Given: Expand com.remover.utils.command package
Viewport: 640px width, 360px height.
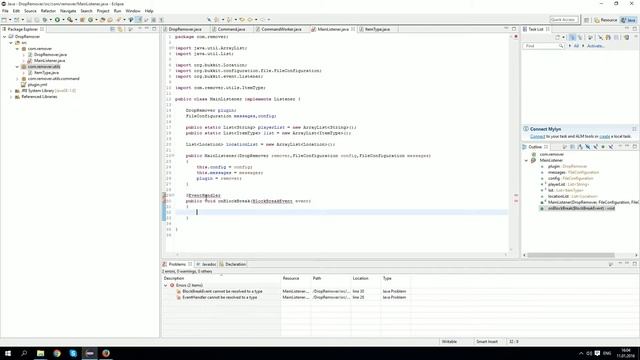Looking at the screenshot, I should pos(17,79).
